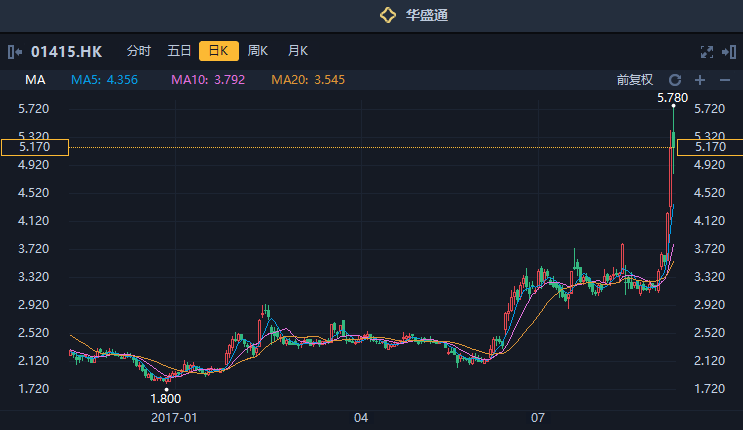Switch to the 五日 five-day view
The height and width of the screenshot is (430, 743).
pyautogui.click(x=179, y=51)
